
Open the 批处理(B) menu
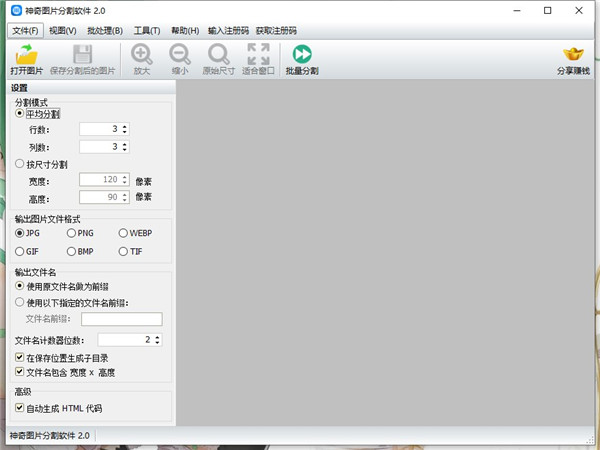pyautogui.click(x=104, y=31)
